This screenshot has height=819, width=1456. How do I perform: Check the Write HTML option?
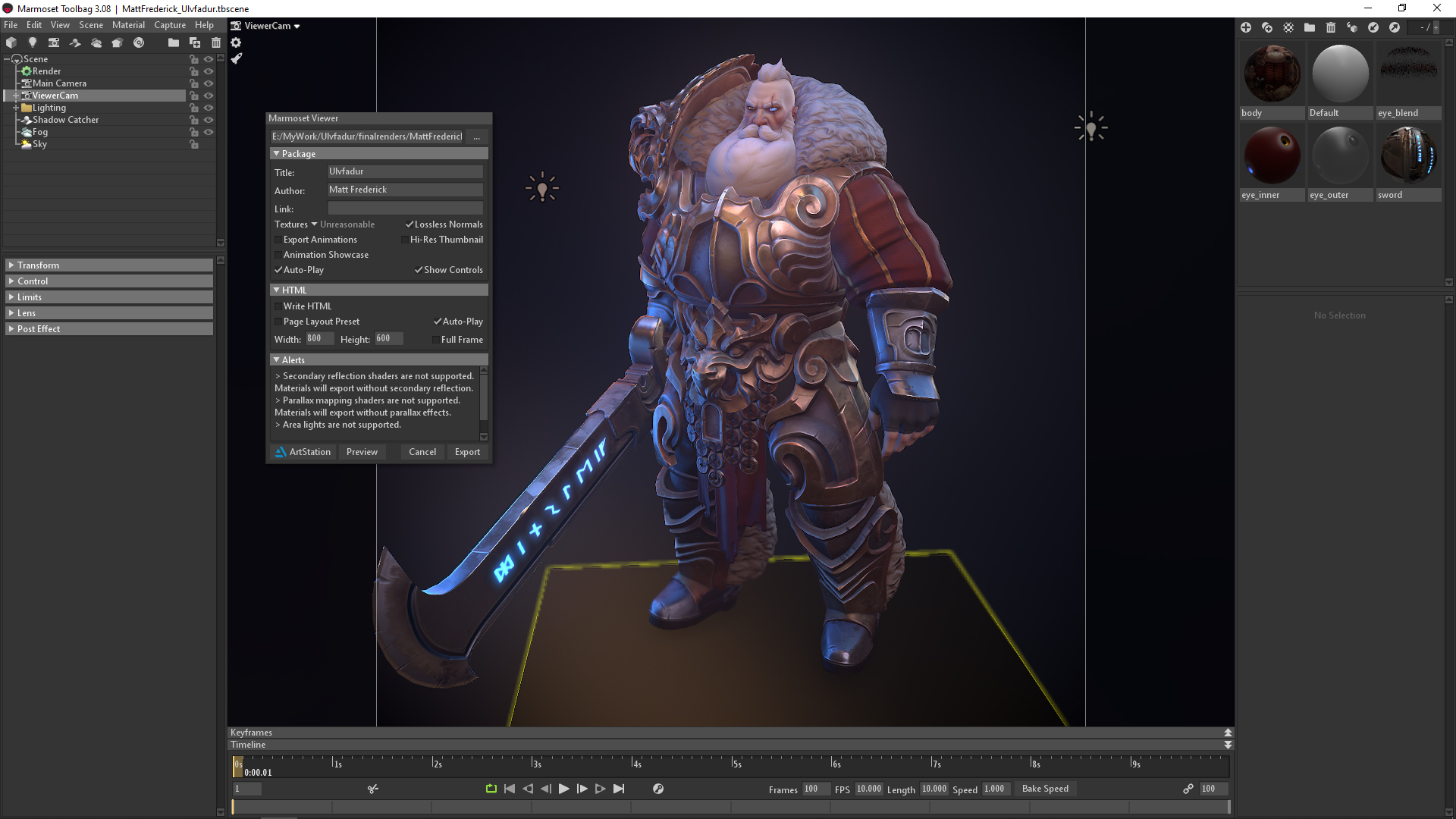click(x=278, y=306)
